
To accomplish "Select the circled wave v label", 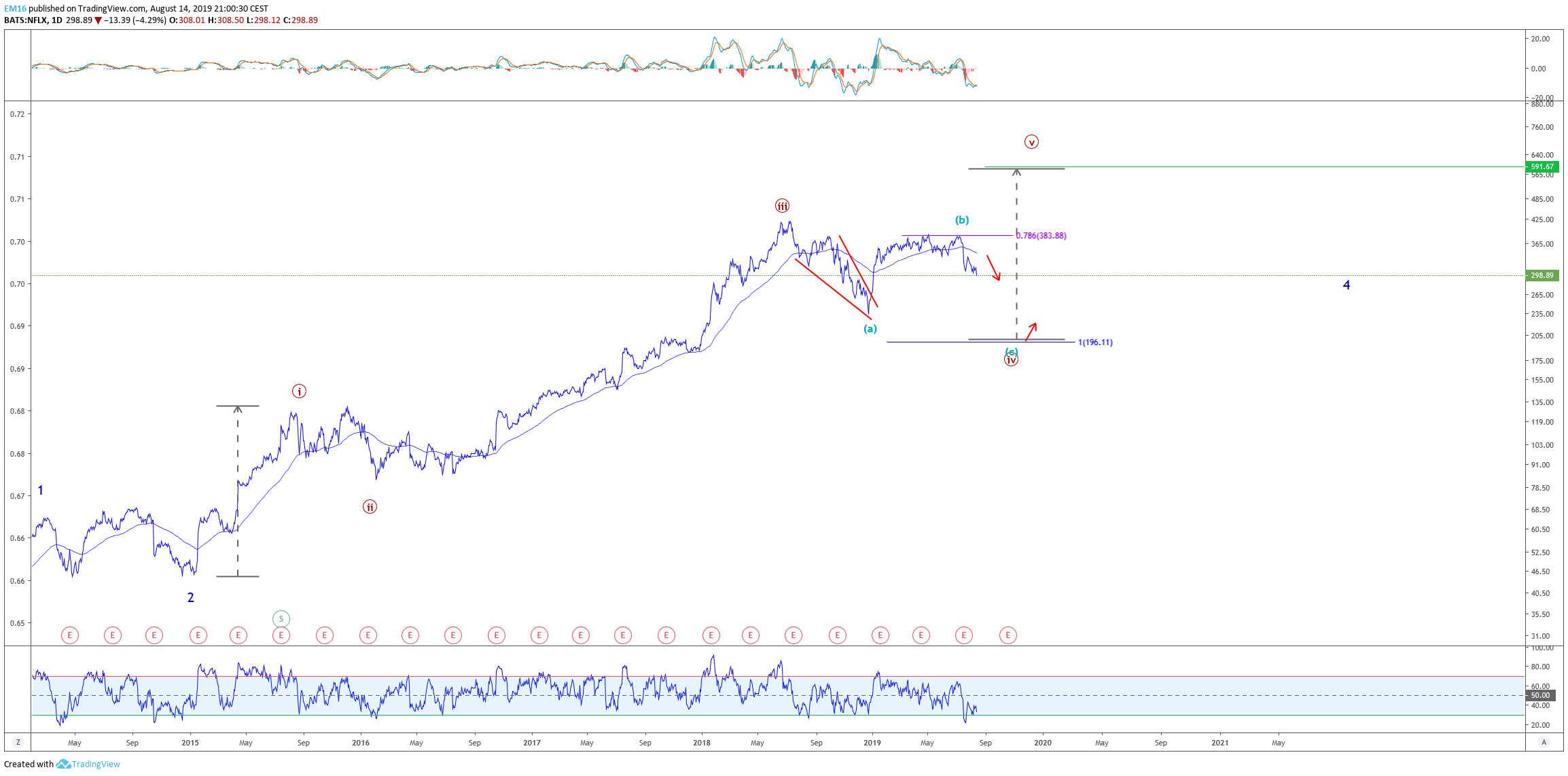I will pyautogui.click(x=1031, y=142).
